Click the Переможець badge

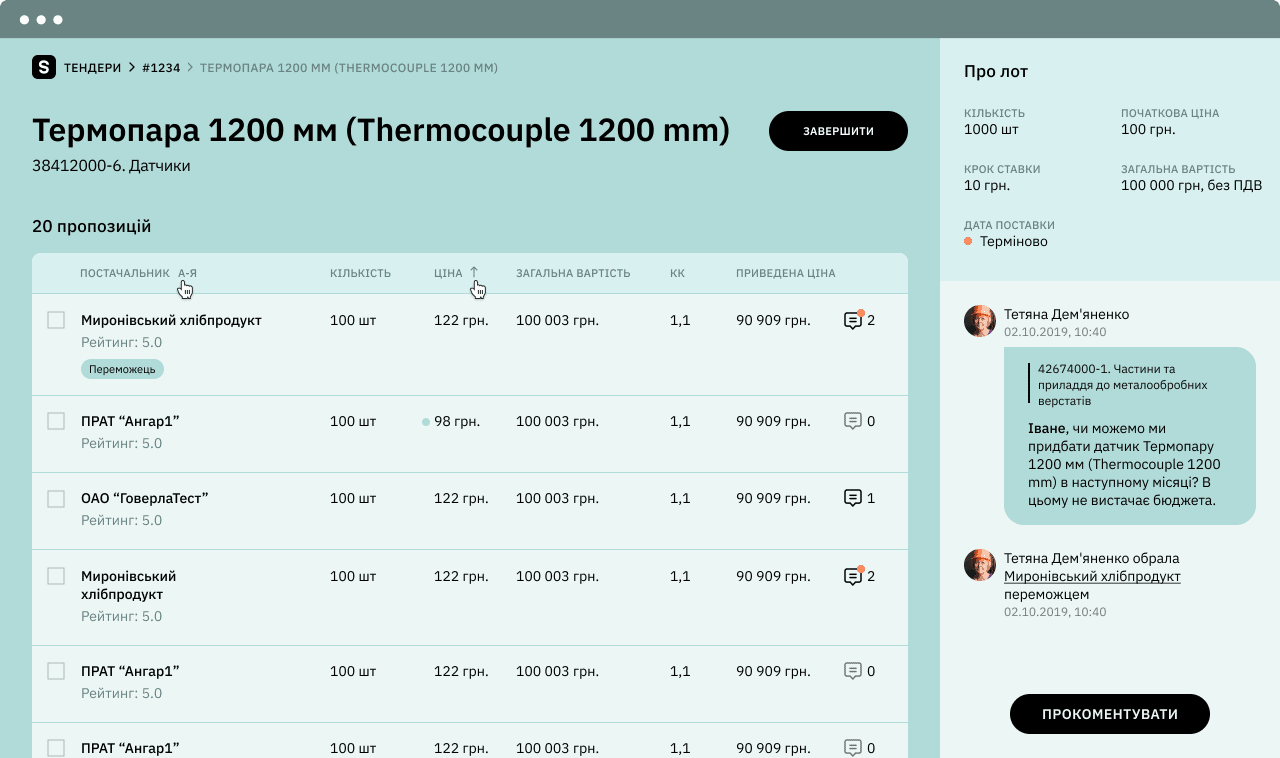[x=122, y=369]
